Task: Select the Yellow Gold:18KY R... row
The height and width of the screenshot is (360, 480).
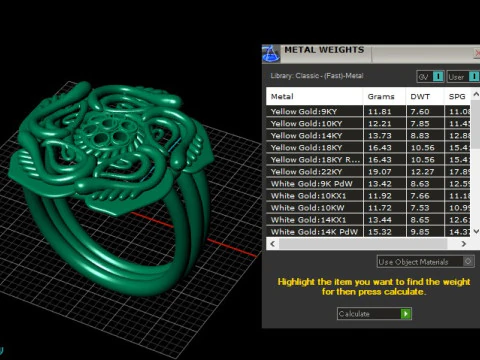Action: (x=368, y=159)
